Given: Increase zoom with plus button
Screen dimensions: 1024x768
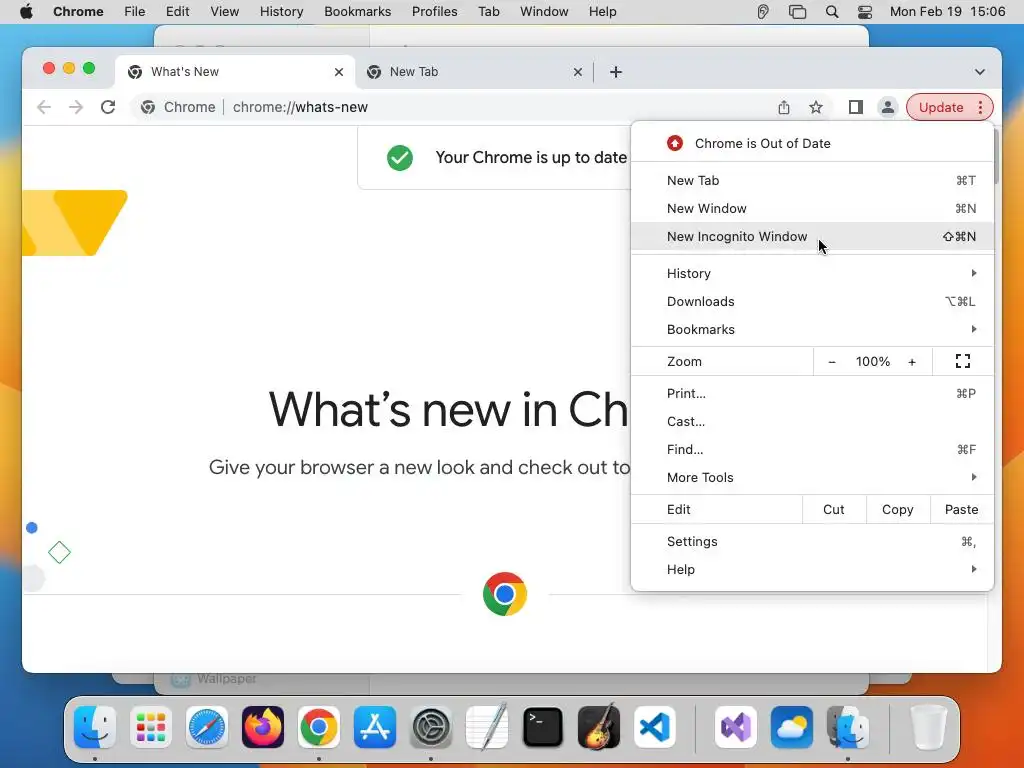Looking at the screenshot, I should (x=912, y=361).
